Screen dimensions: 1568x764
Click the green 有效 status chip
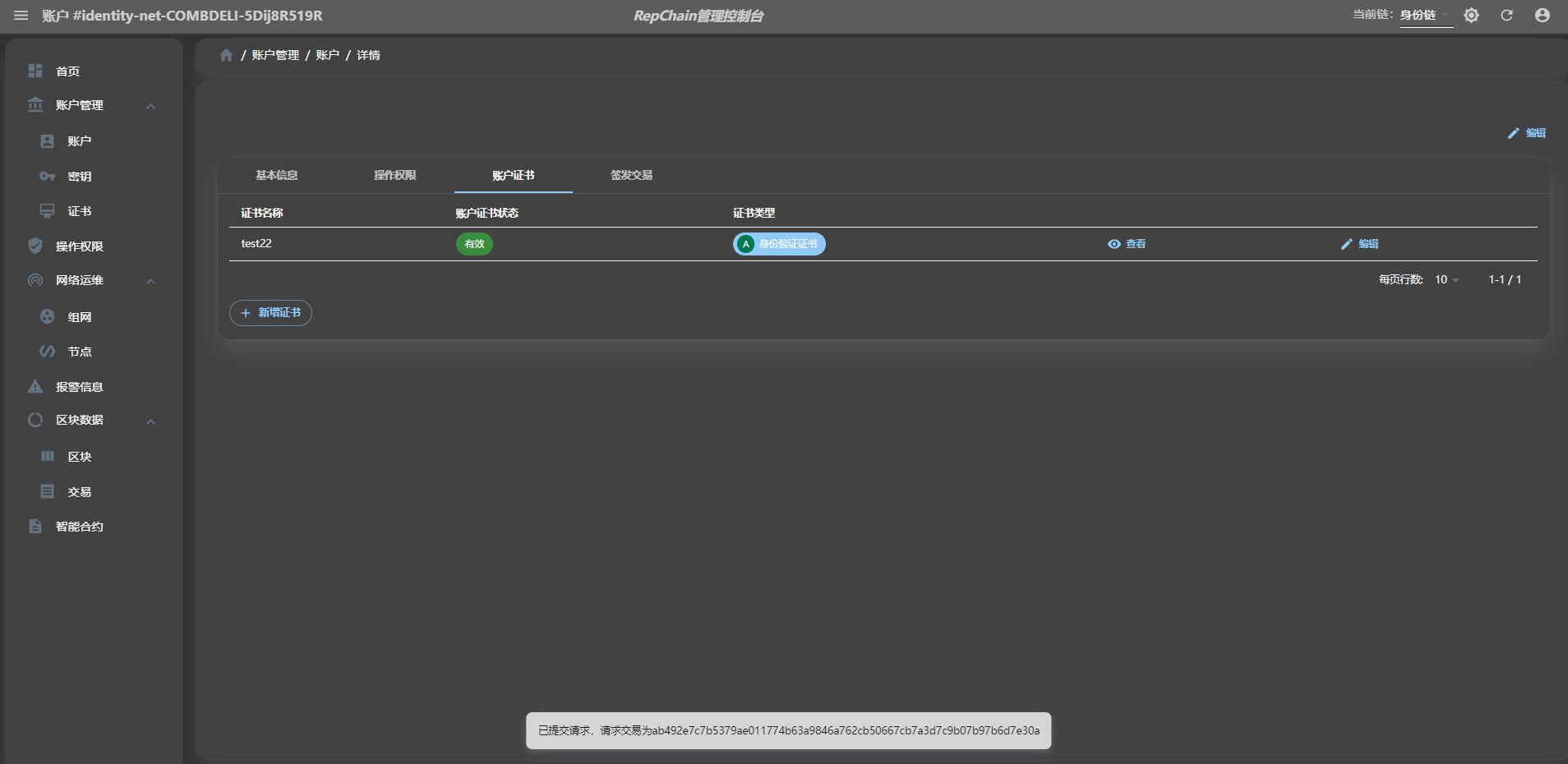click(474, 244)
